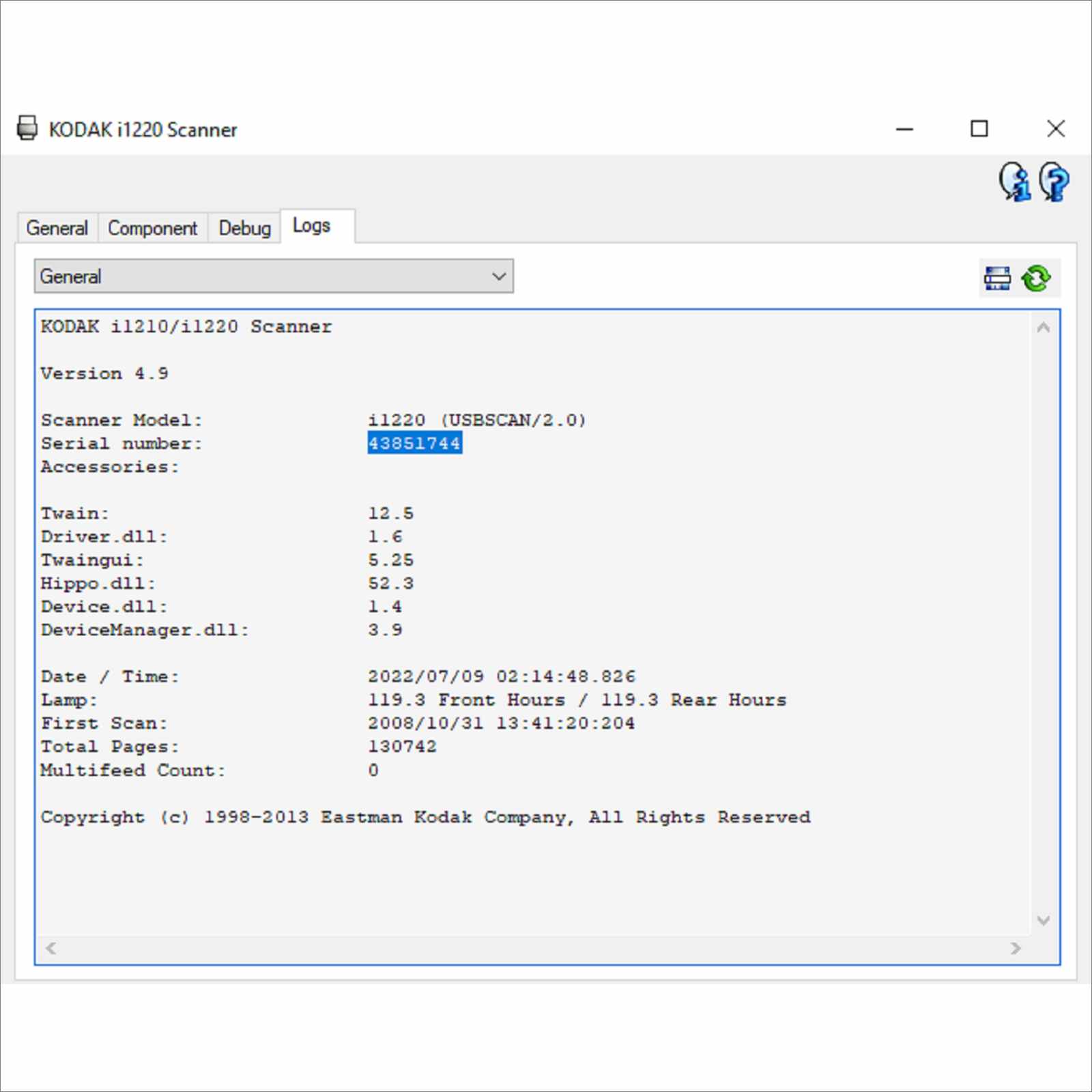Image resolution: width=1092 pixels, height=1092 pixels.
Task: Minimize the KODAK i1220 Scanner window
Action: pyautogui.click(x=904, y=128)
